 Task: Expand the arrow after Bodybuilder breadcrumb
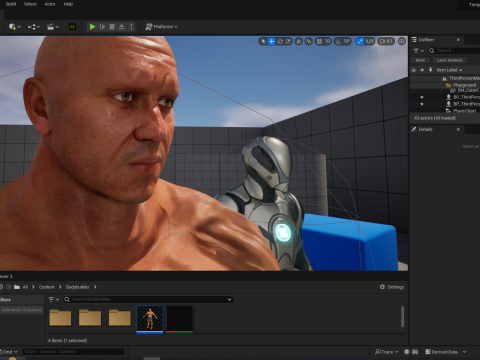[x=95, y=287]
